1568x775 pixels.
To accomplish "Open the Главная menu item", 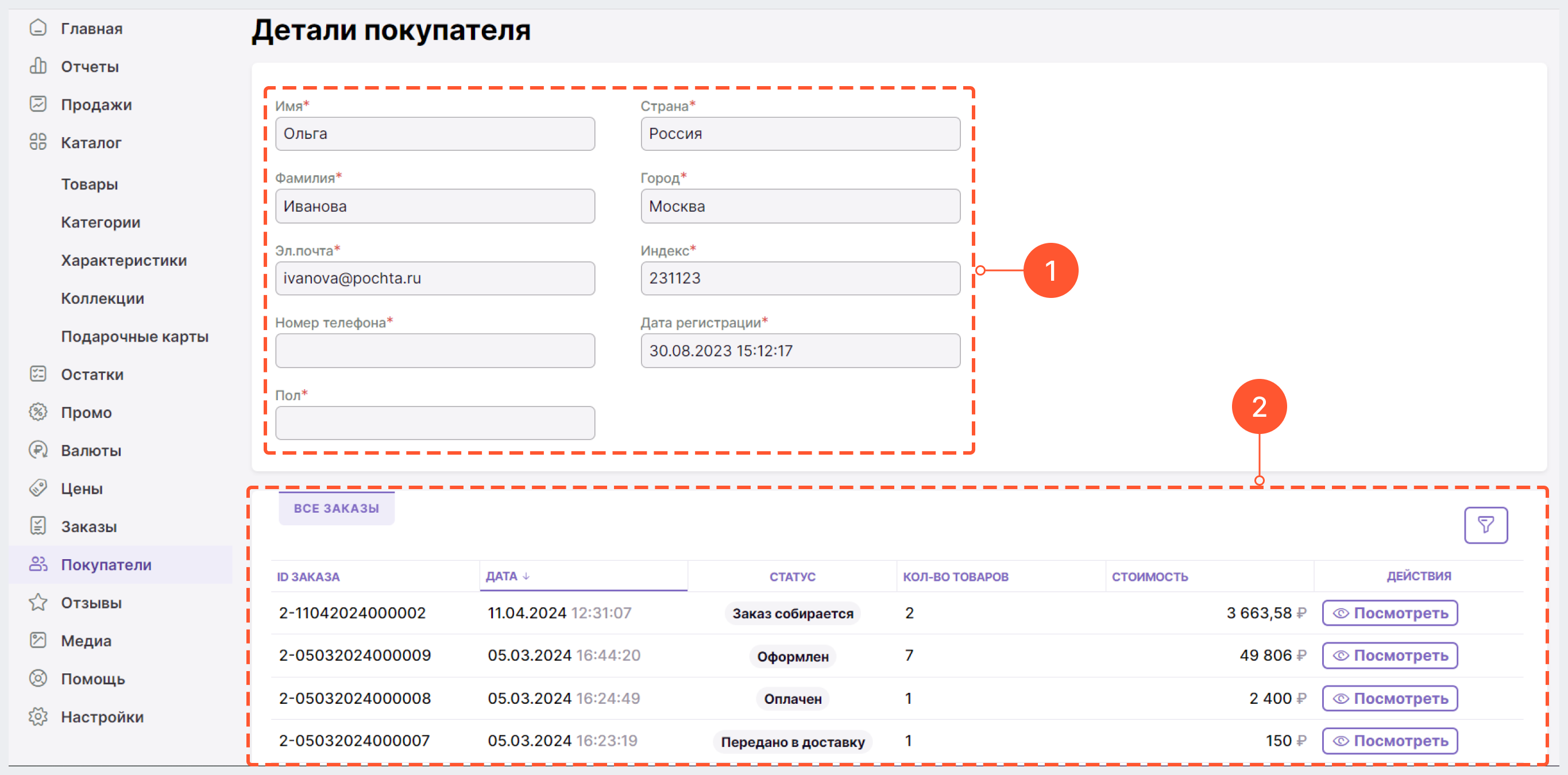I will [91, 29].
